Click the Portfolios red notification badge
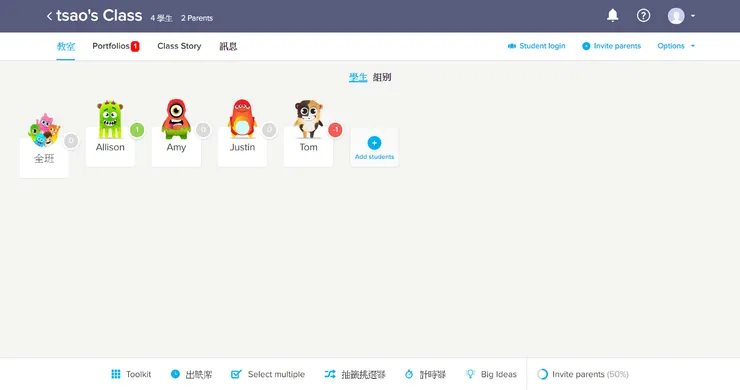This screenshot has height=390, width=740. click(x=135, y=46)
